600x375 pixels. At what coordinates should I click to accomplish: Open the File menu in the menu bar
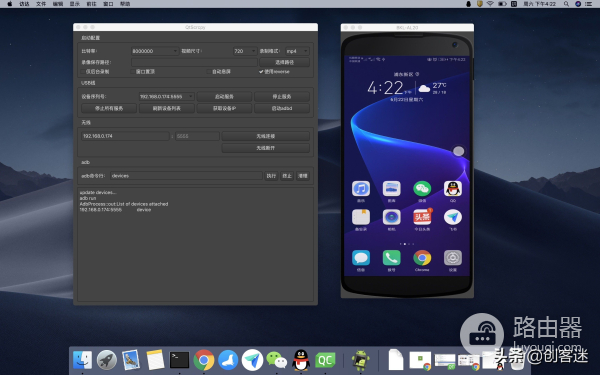pos(41,4)
